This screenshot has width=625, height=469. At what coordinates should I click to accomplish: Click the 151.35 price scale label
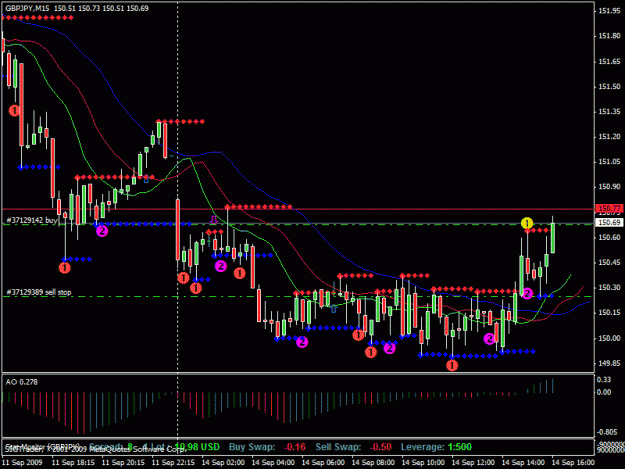[x=609, y=112]
